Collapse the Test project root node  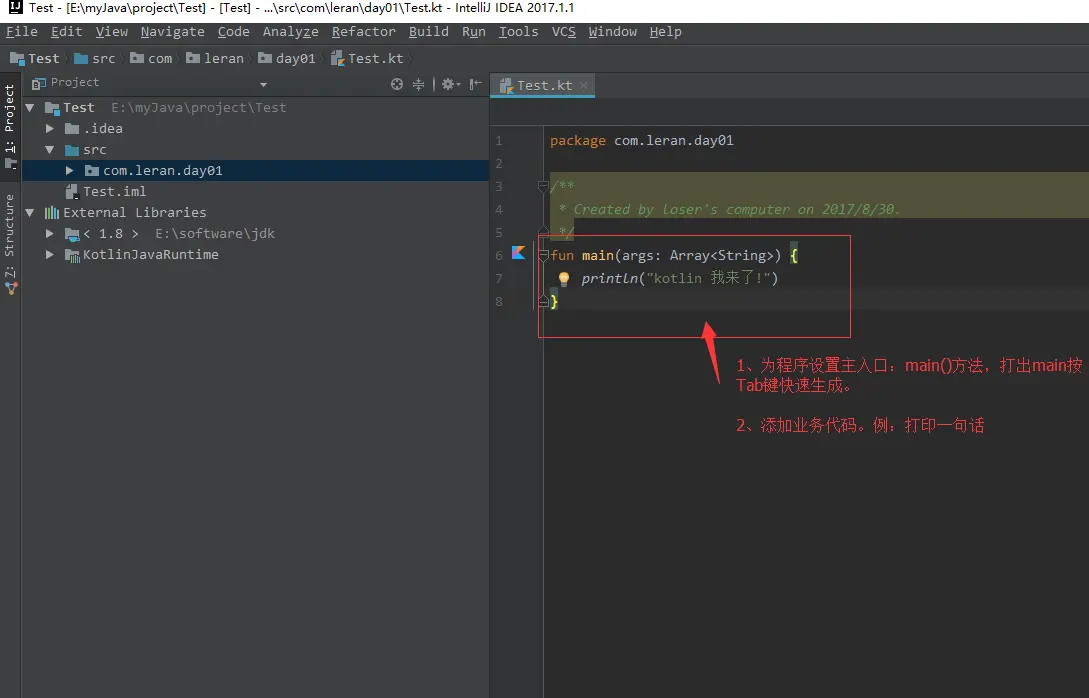point(30,108)
